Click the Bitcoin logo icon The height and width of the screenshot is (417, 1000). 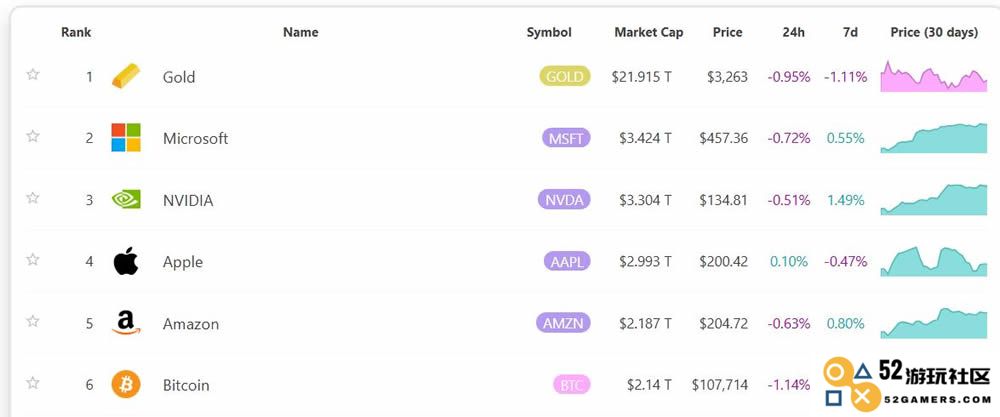coord(126,384)
